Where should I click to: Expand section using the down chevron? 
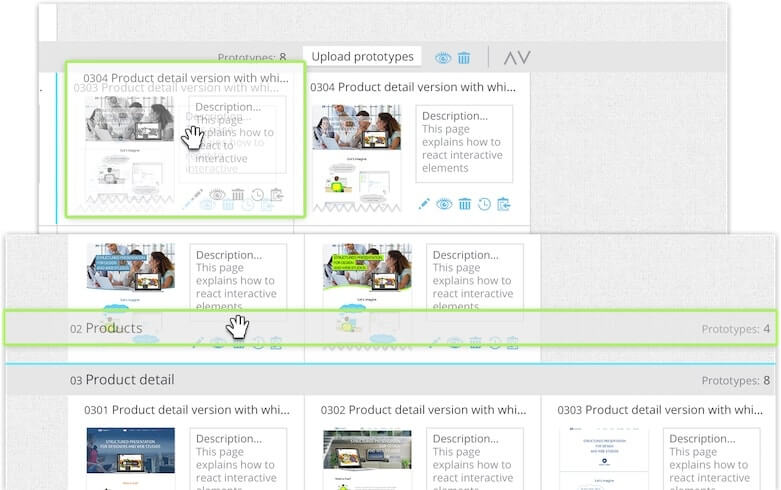(524, 58)
